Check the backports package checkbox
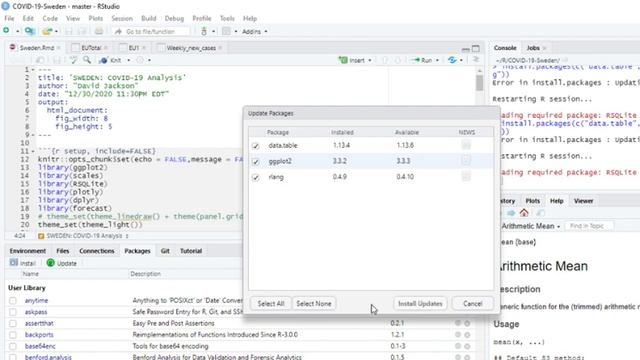Image resolution: width=640 pixels, height=360 pixels. pos(13,335)
